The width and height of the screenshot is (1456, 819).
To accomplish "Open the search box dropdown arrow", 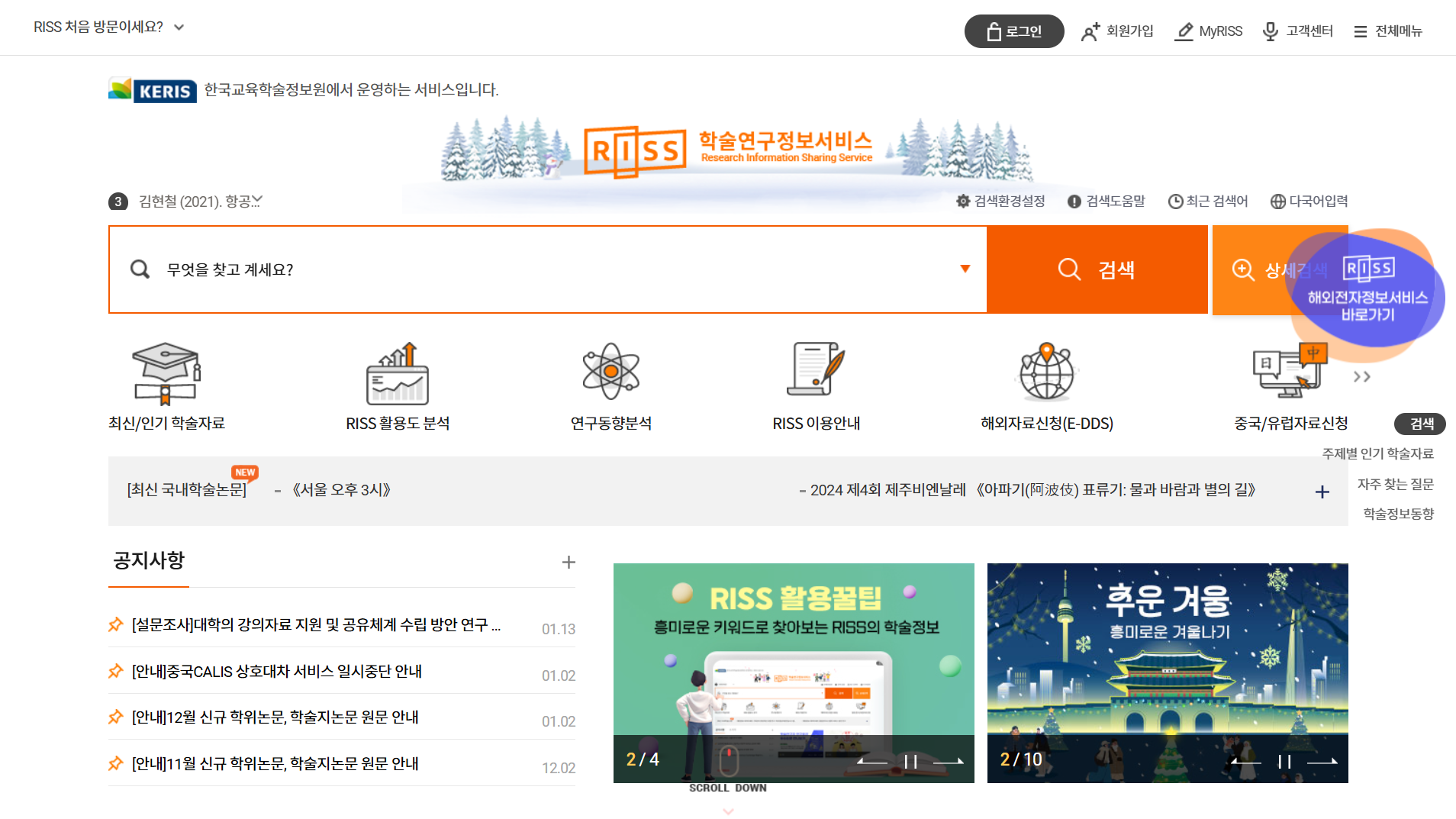I will pos(965,269).
